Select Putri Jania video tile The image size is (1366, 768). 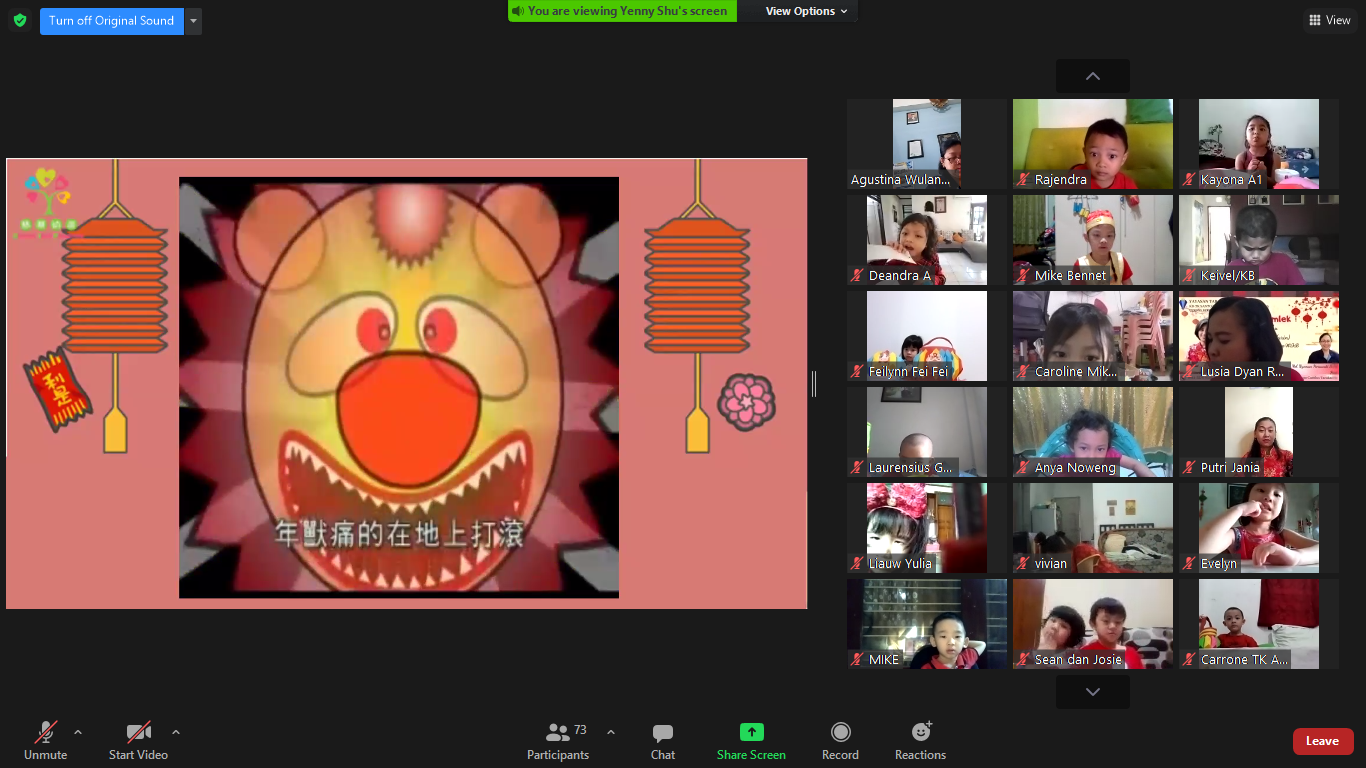coord(1259,432)
